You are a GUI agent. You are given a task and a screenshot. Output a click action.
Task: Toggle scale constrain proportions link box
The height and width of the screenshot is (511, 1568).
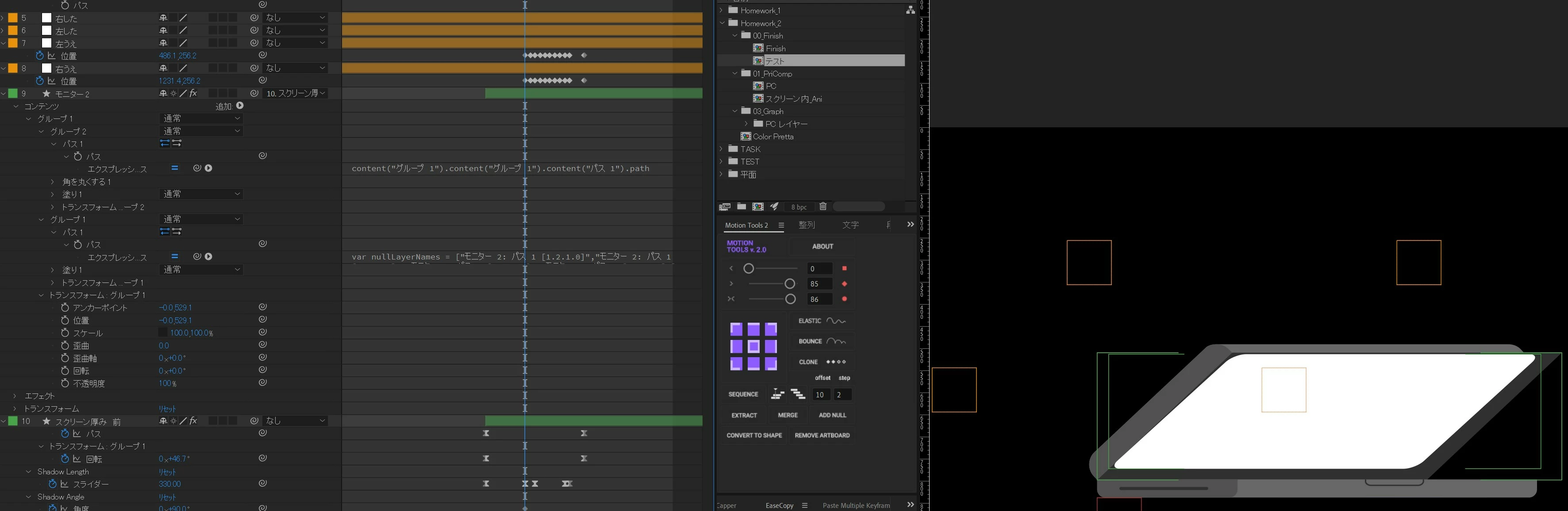point(162,333)
